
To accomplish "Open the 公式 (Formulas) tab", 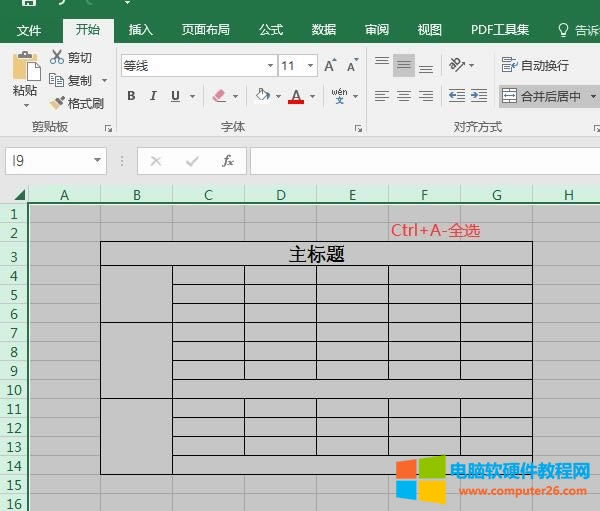I will tap(271, 30).
